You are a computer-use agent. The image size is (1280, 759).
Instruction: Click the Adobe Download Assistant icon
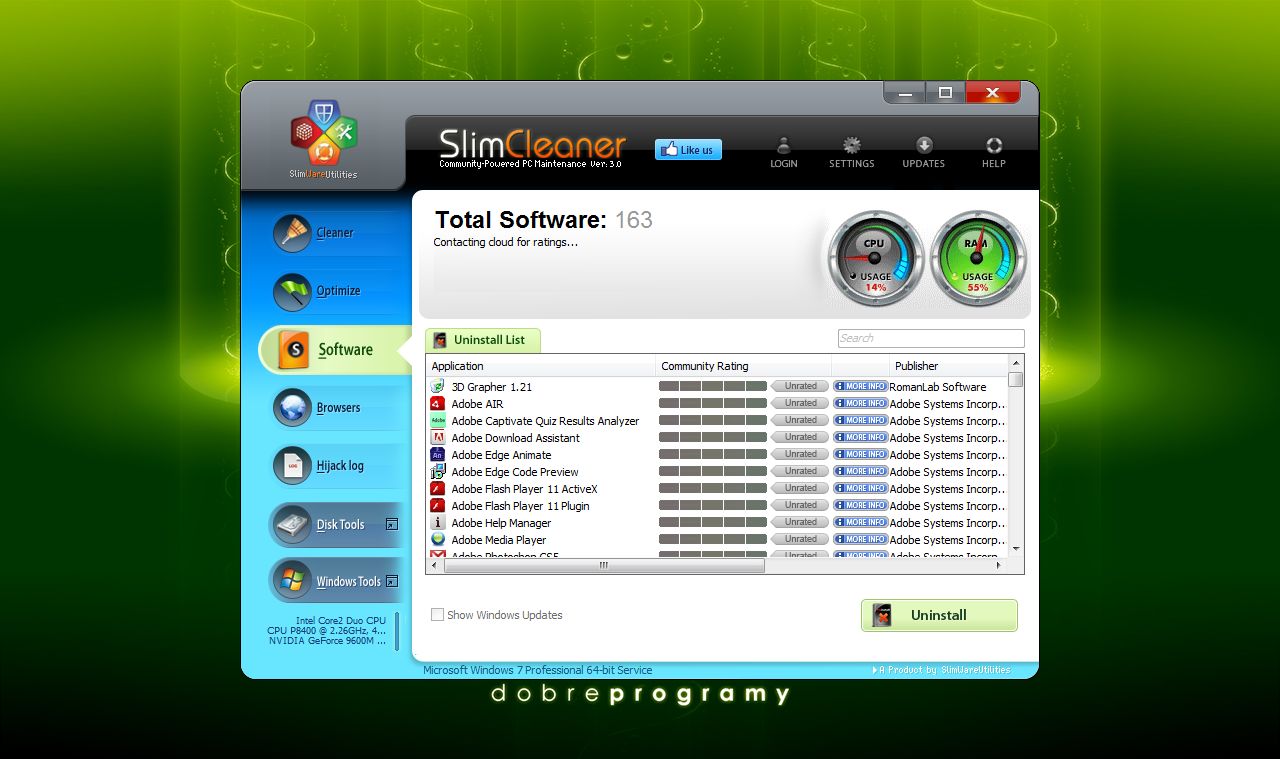(x=438, y=438)
